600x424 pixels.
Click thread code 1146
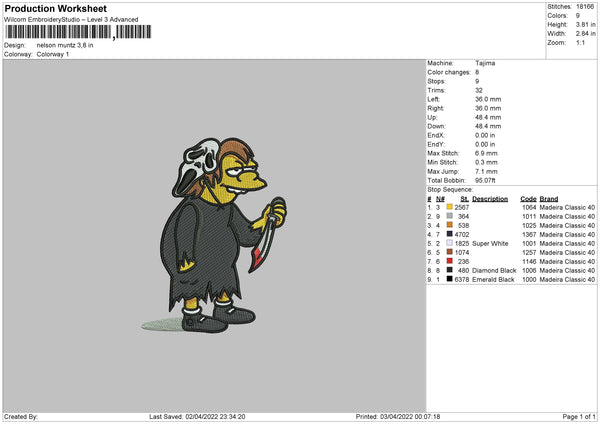pos(529,262)
